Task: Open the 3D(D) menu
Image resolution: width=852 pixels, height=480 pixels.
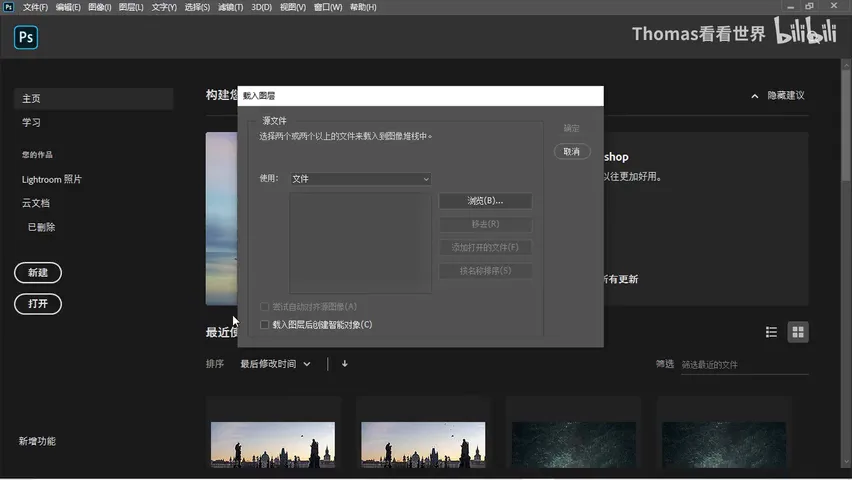Action: pos(261,7)
